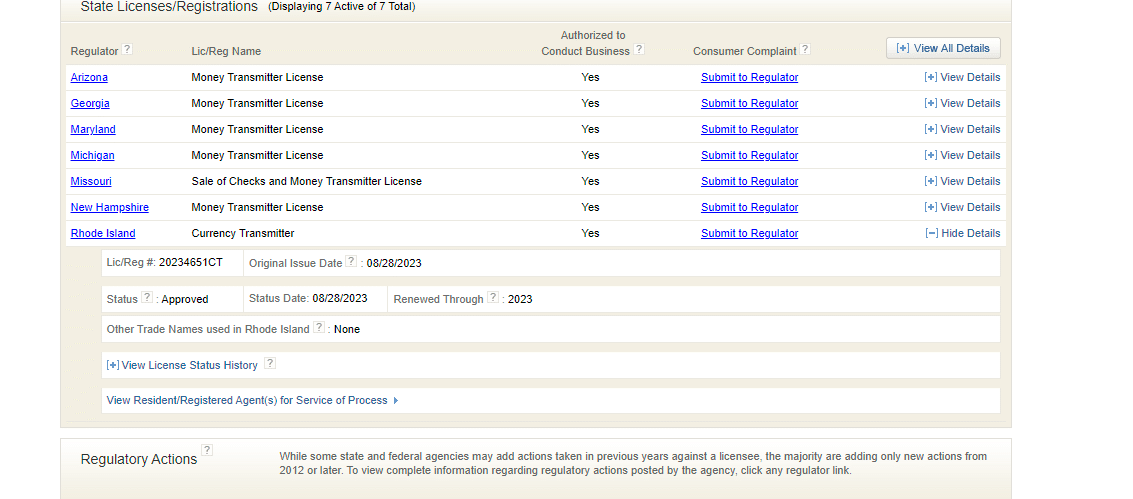Click help icon beside Renewed Through
Viewport: 1133px width, 499px height.
(493, 297)
